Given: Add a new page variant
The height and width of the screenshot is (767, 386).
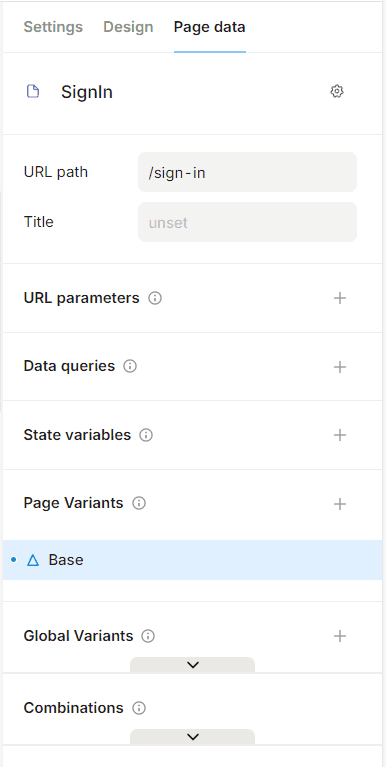Looking at the screenshot, I should 340,504.
